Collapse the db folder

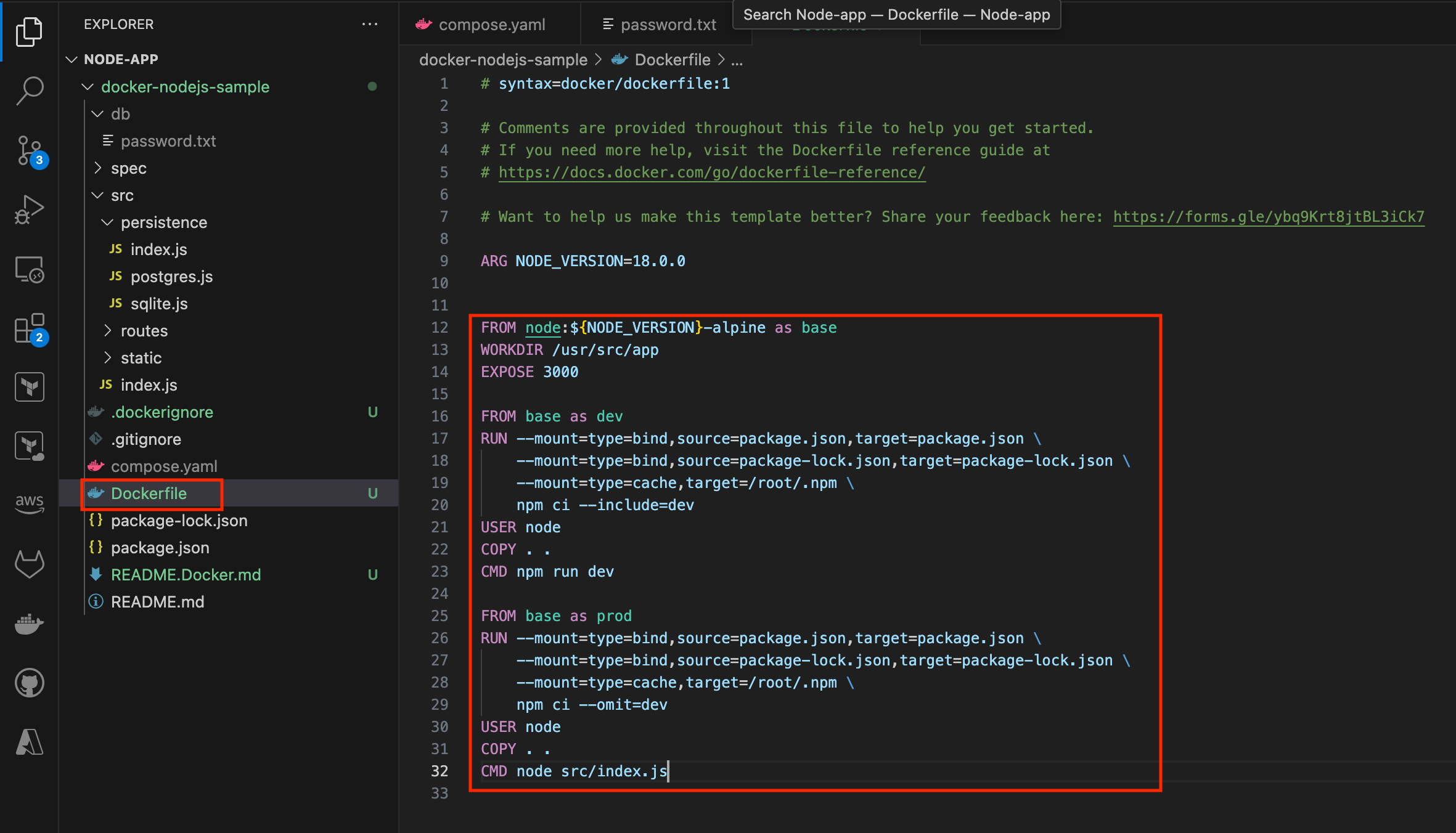coord(97,114)
